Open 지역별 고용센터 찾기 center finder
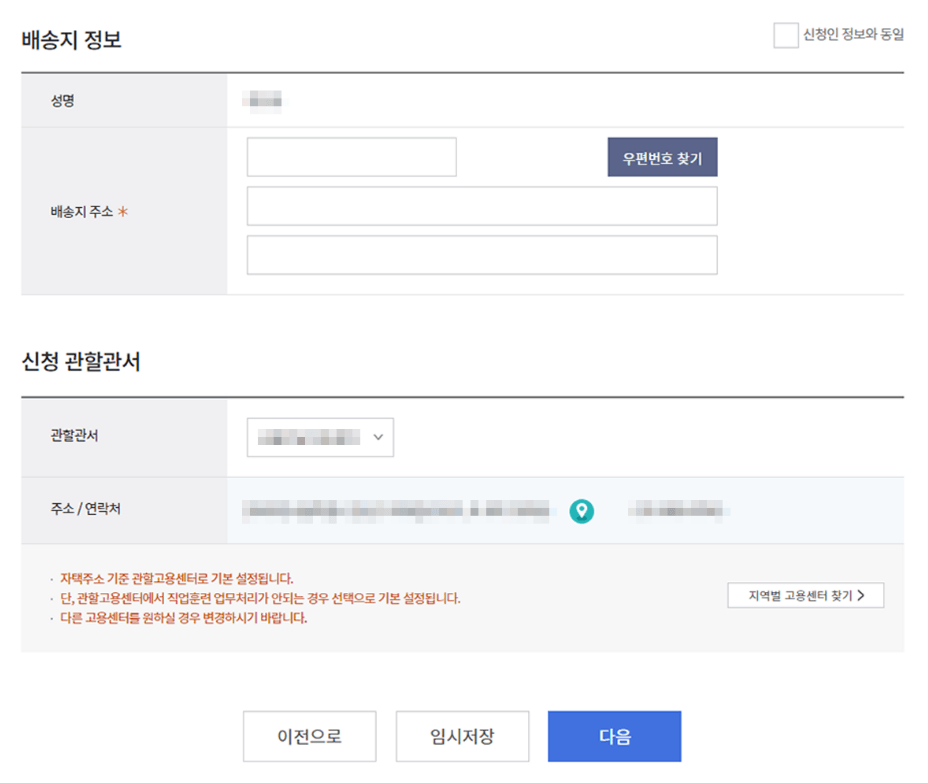This screenshot has width=928, height=783. click(804, 595)
